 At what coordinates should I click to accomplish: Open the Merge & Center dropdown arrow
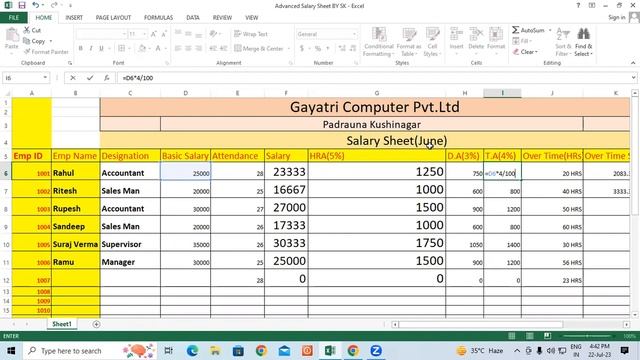coord(289,49)
